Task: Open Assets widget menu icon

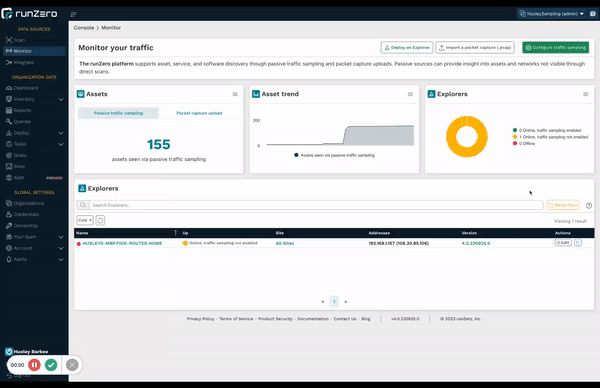Action: (235, 94)
